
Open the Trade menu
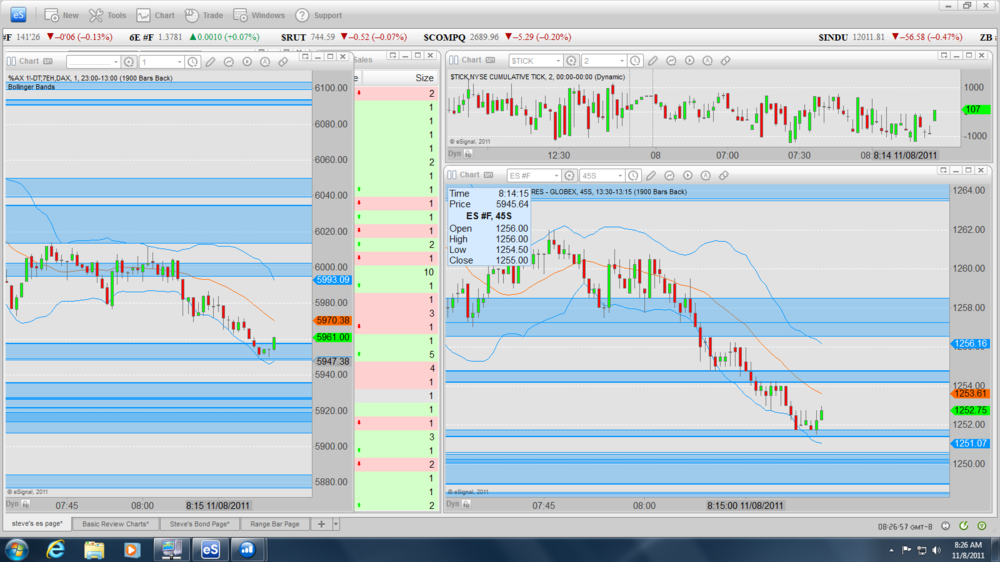click(204, 15)
